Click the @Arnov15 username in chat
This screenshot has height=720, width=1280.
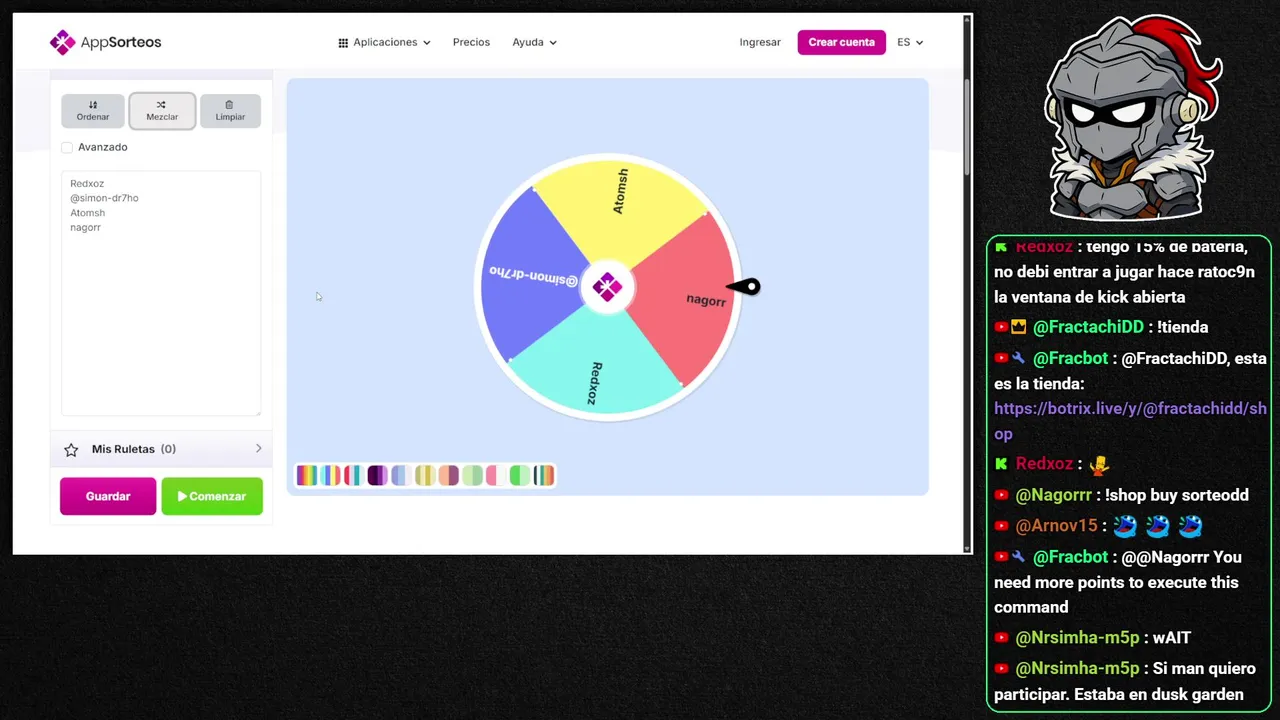[1056, 526]
